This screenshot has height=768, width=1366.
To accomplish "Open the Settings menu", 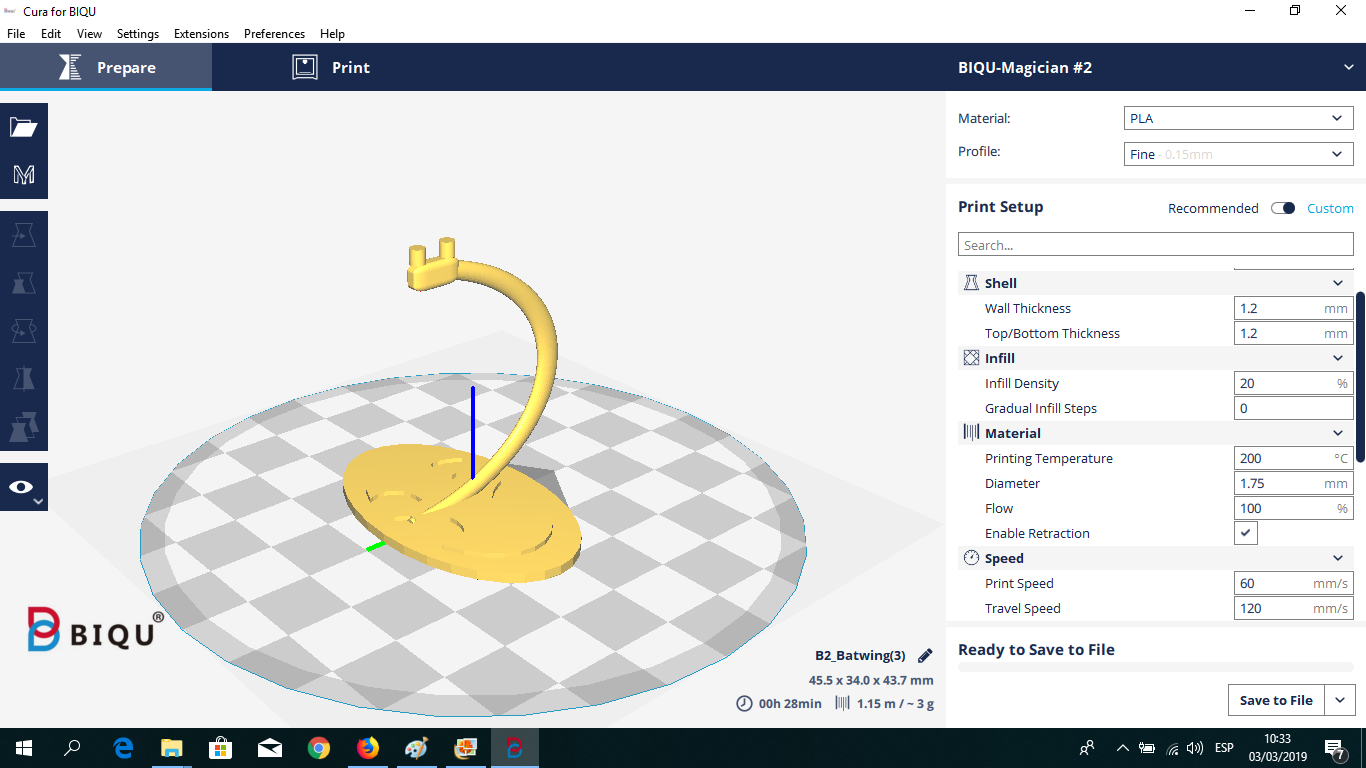I will 138,33.
